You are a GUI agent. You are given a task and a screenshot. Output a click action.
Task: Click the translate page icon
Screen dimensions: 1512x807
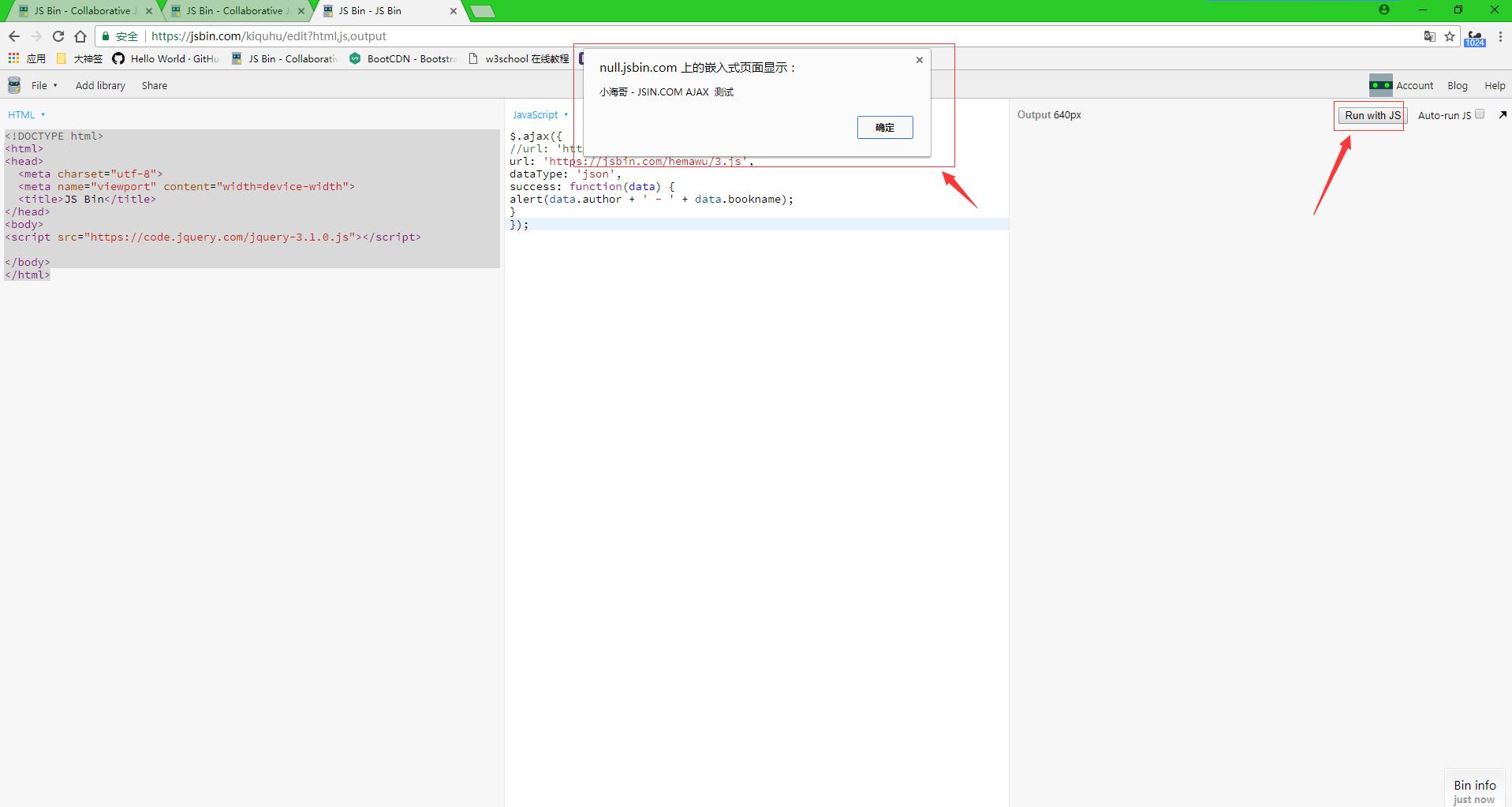pyautogui.click(x=1429, y=36)
